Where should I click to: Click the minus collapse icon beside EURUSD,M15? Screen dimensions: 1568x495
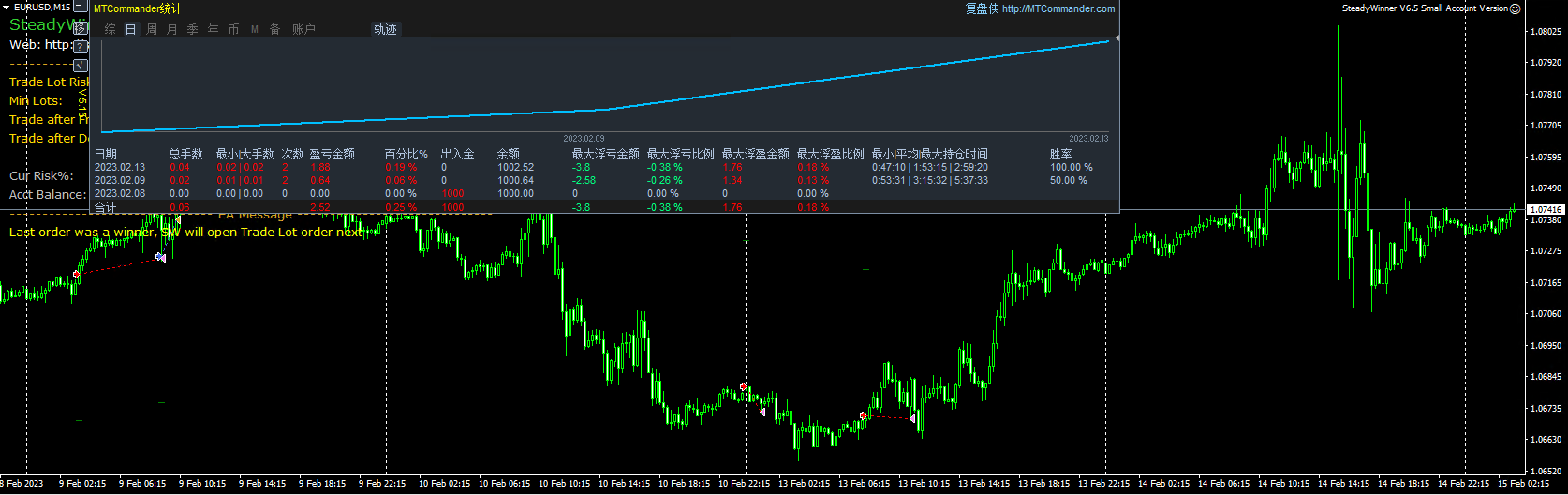(81, 7)
